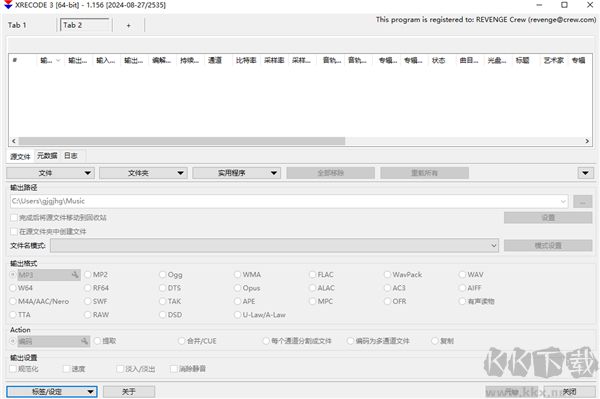This screenshot has height=399, width=600.
Task: Open the arrow dropdown right of 重载所有
Action: tap(585, 173)
